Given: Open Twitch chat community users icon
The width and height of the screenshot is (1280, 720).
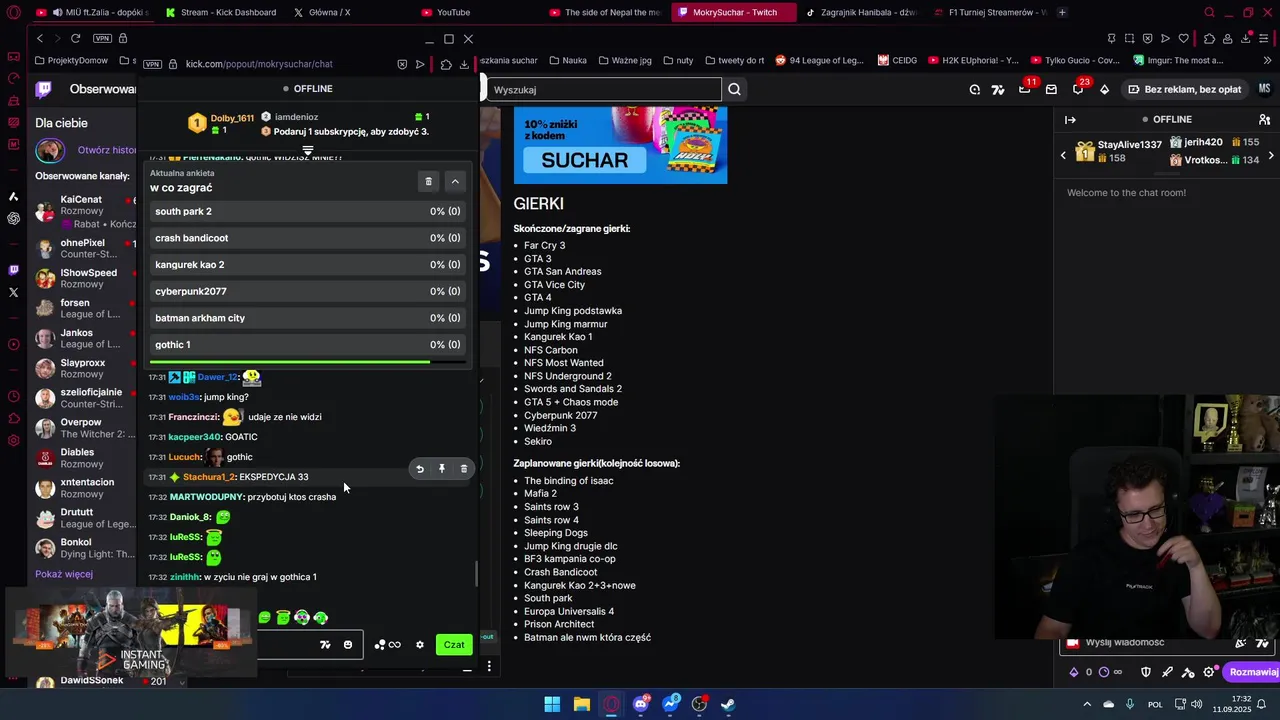Looking at the screenshot, I should tap(1265, 120).
